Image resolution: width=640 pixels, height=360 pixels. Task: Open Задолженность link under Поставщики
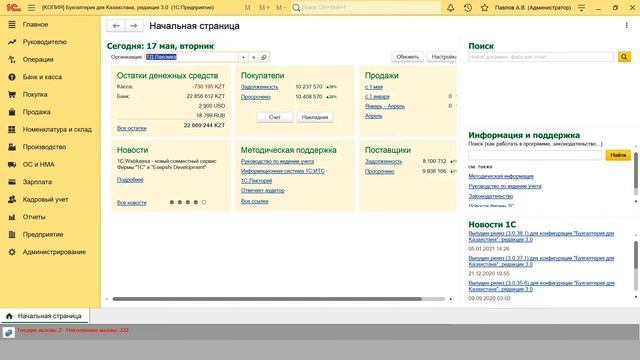click(383, 162)
